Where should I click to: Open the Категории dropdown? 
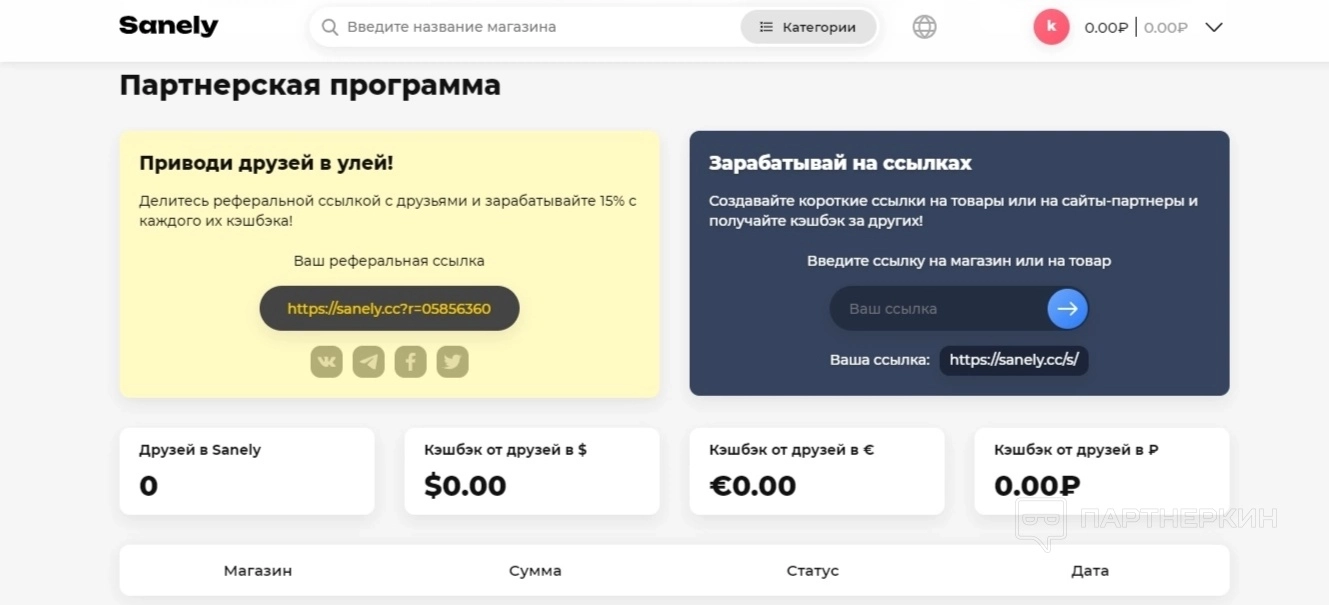tap(808, 27)
